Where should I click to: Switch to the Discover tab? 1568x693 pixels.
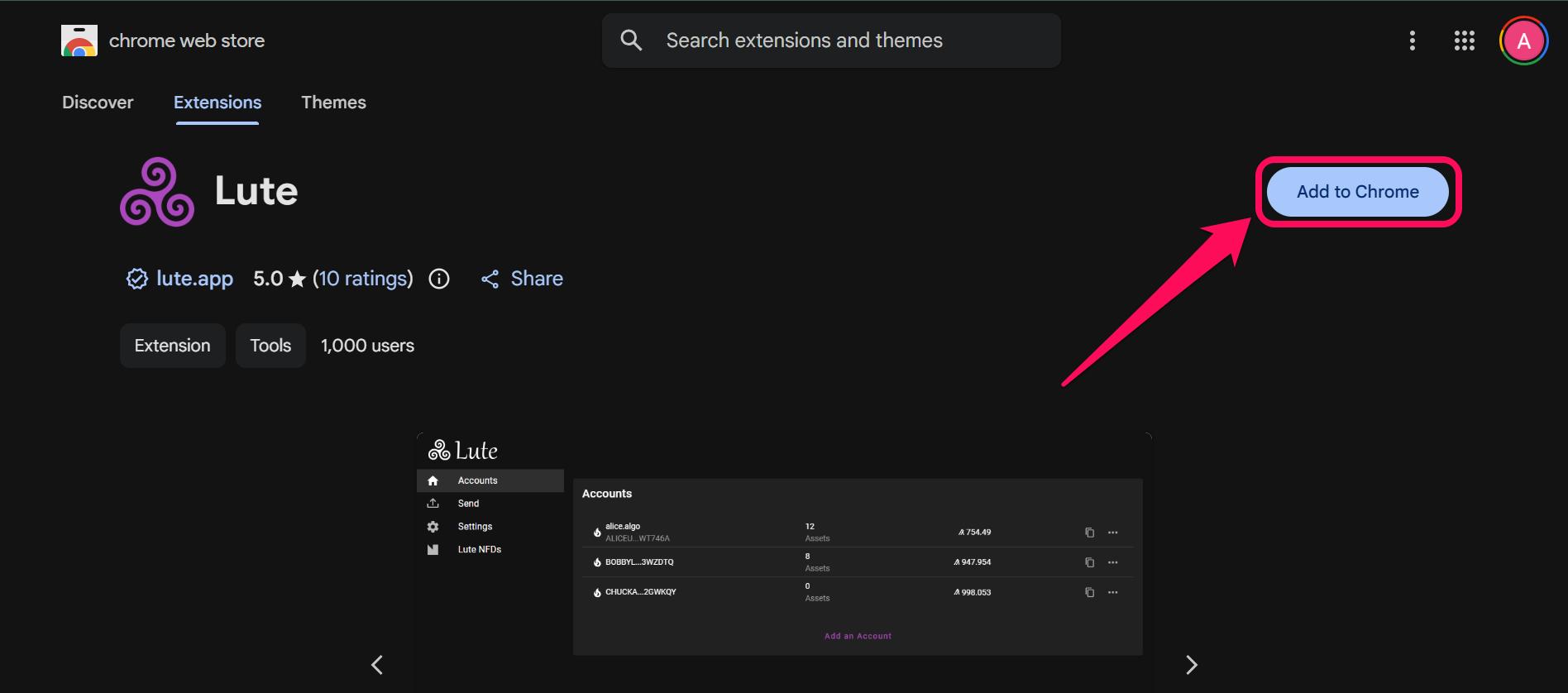point(98,103)
